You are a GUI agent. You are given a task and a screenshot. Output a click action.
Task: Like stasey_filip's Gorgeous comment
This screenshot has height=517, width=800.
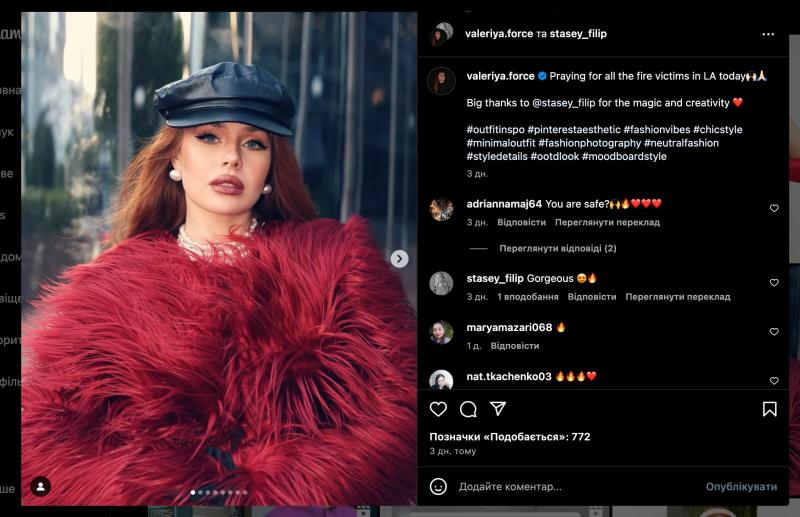(774, 283)
